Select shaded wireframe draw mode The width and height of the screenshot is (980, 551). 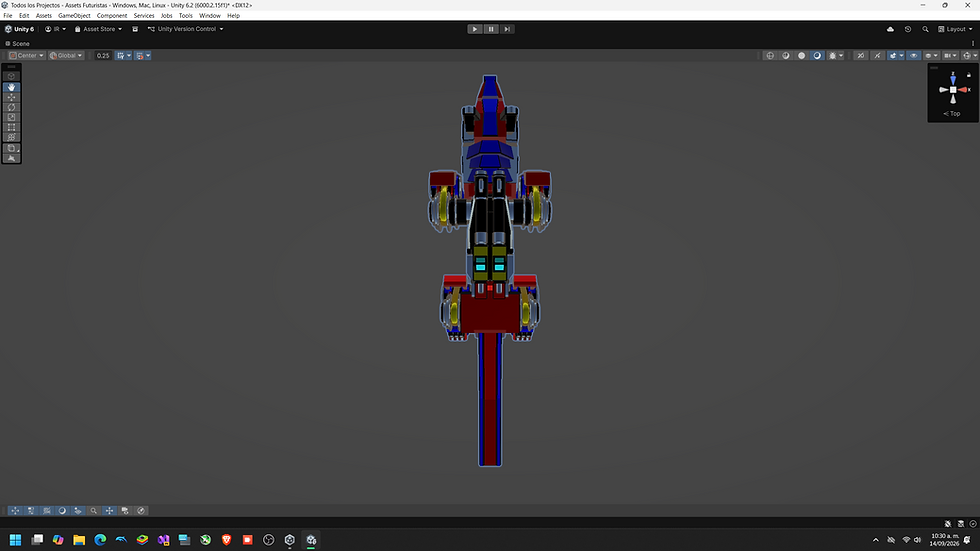pyautogui.click(x=786, y=56)
